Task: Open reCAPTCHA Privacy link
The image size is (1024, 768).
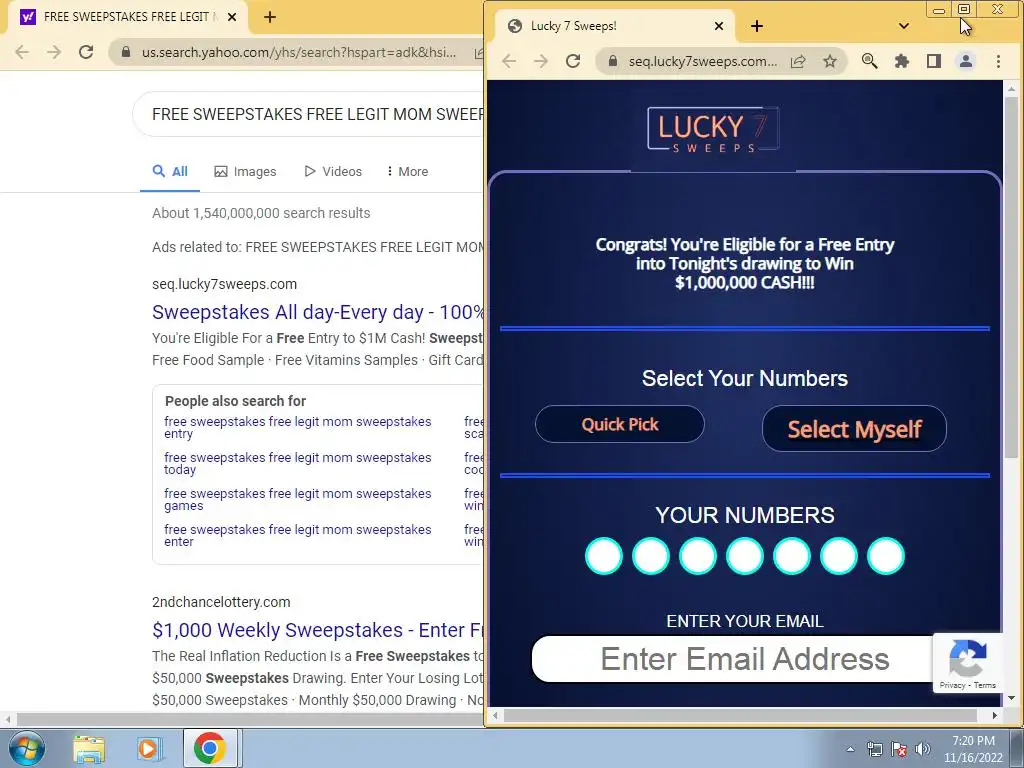Action: coord(952,685)
